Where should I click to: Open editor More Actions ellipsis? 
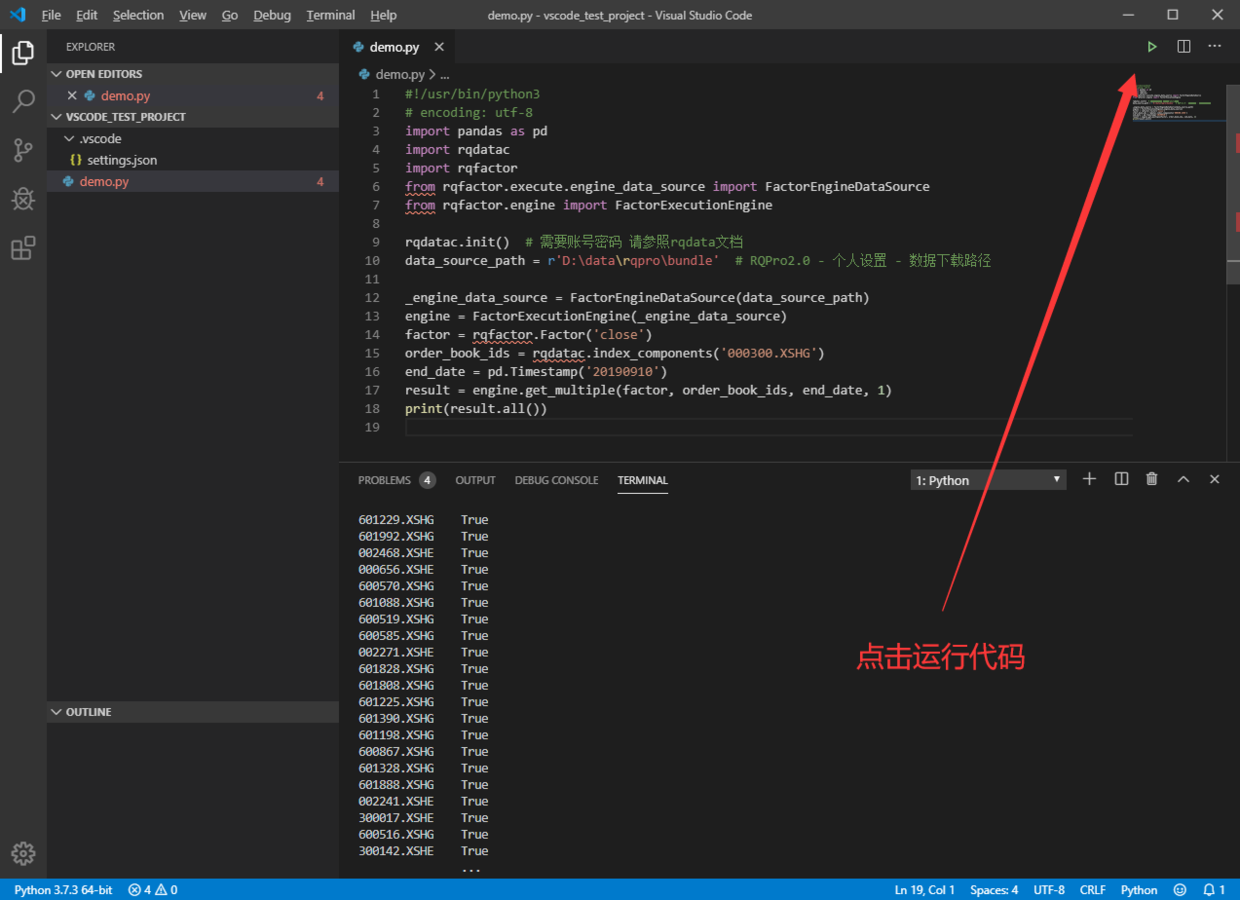(1215, 47)
